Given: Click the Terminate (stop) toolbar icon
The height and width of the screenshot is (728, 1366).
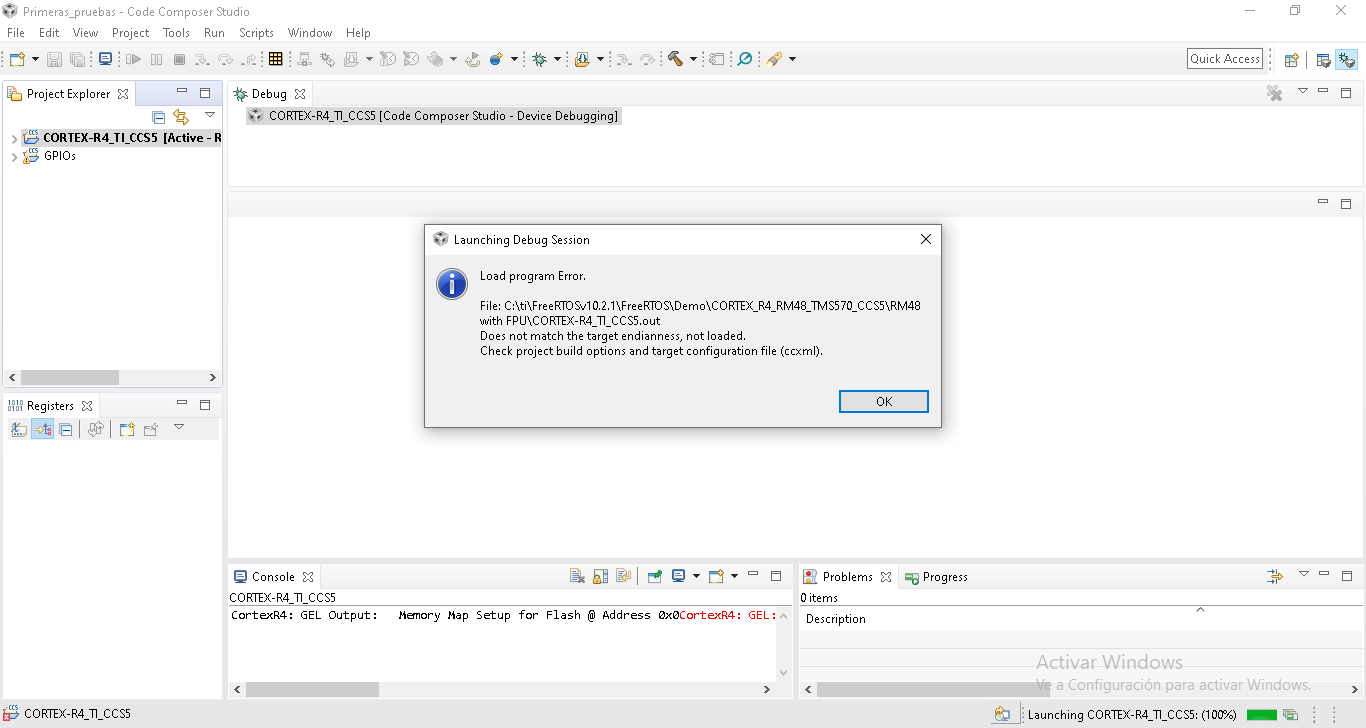Looking at the screenshot, I should click(x=179, y=59).
